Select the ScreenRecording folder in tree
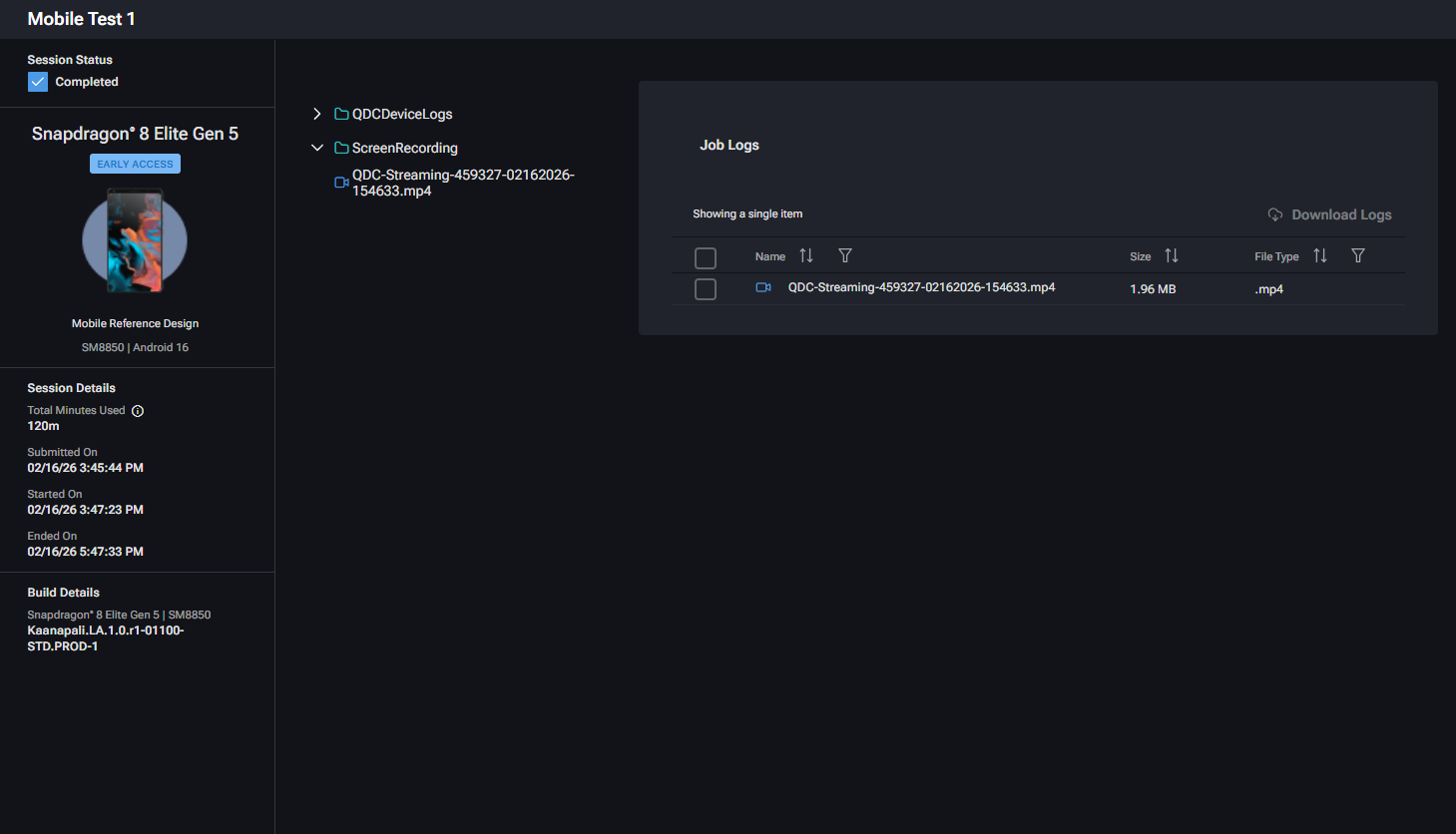1456x834 pixels. (x=404, y=148)
